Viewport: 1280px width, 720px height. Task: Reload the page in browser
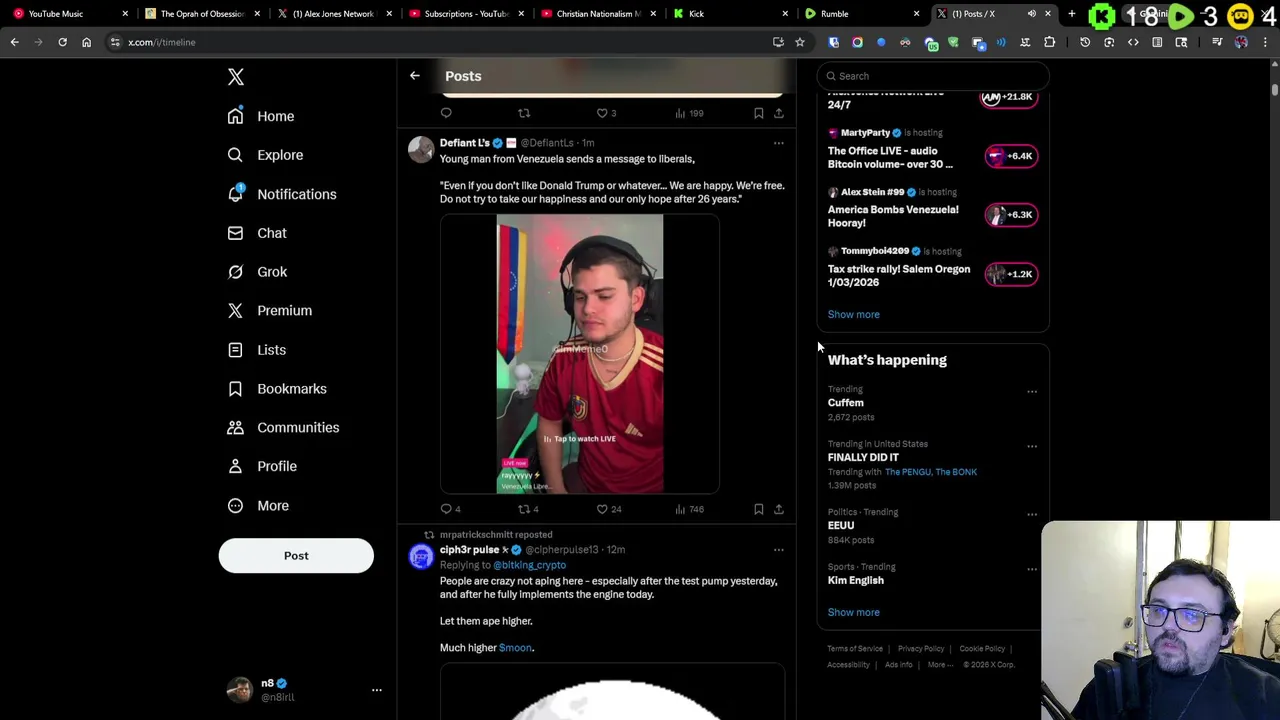[62, 42]
